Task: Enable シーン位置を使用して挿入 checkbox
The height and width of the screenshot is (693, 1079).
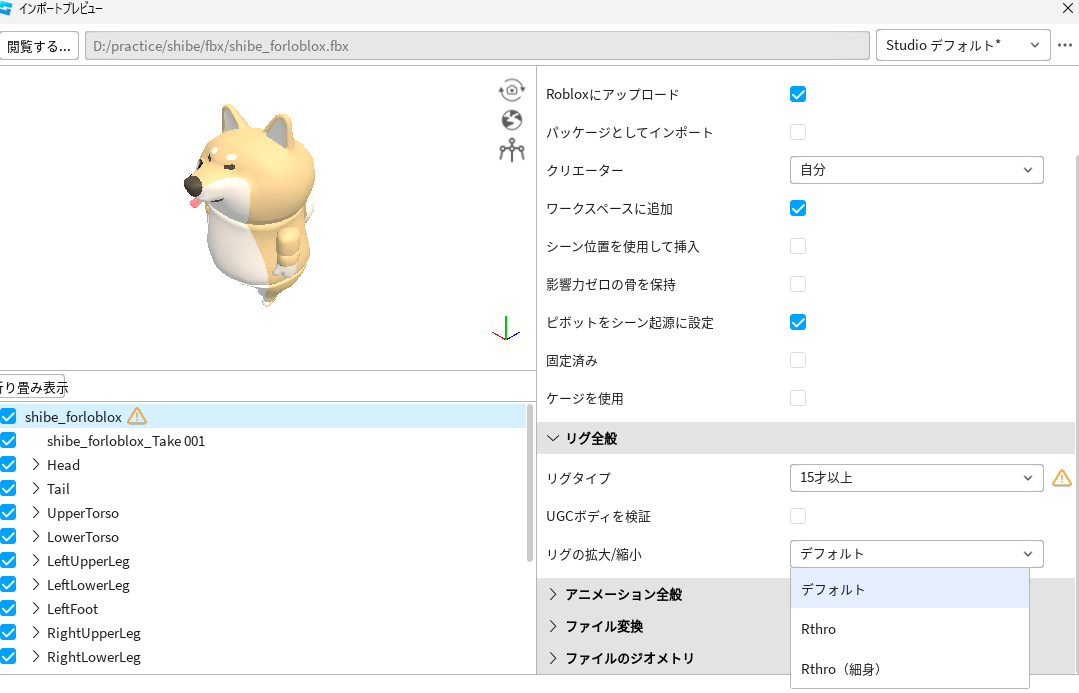Action: pos(798,246)
